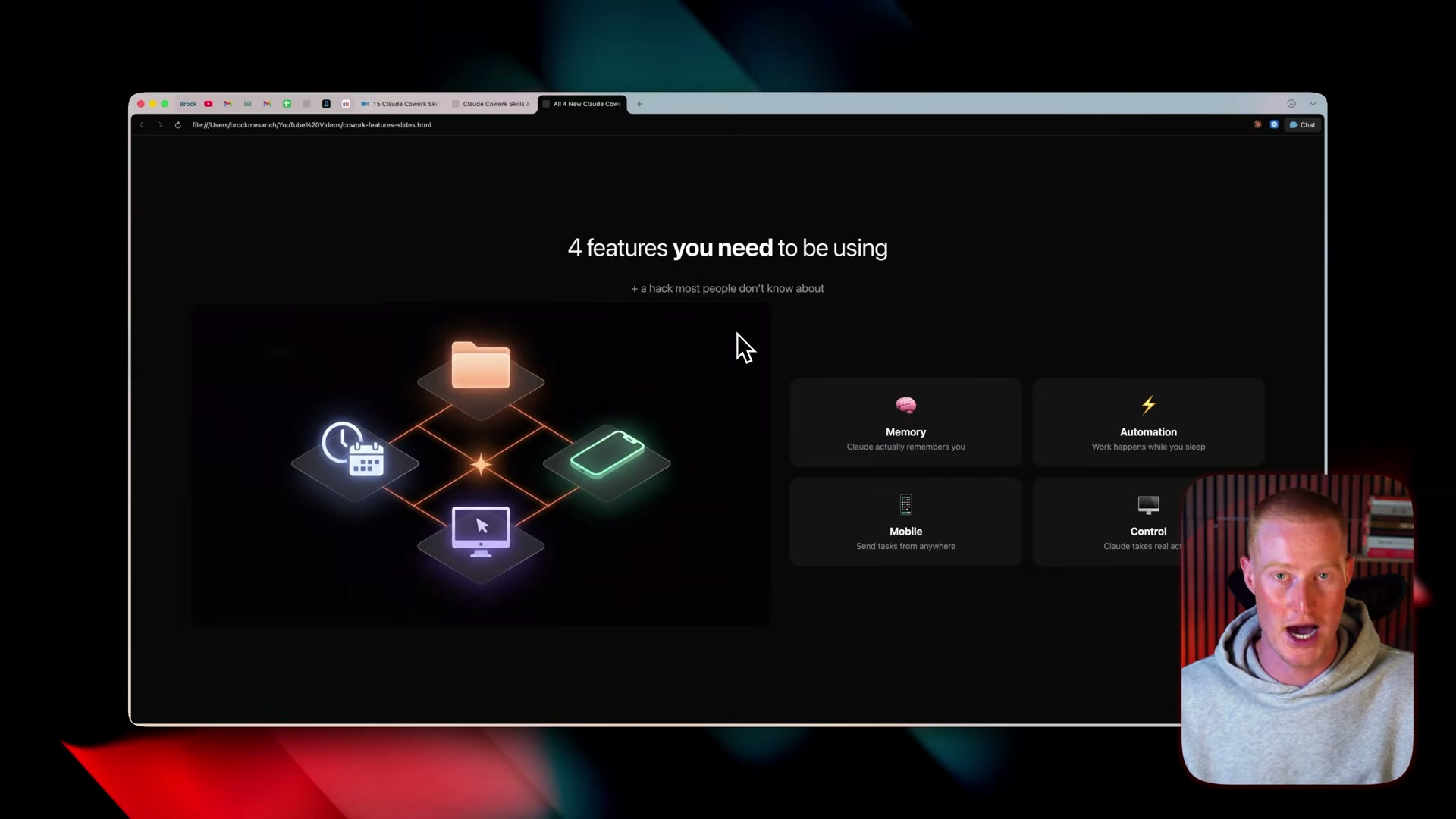Click the orange starburst icon in the toolbar
Screen dimensions: 1456x819
pyautogui.click(x=1257, y=124)
